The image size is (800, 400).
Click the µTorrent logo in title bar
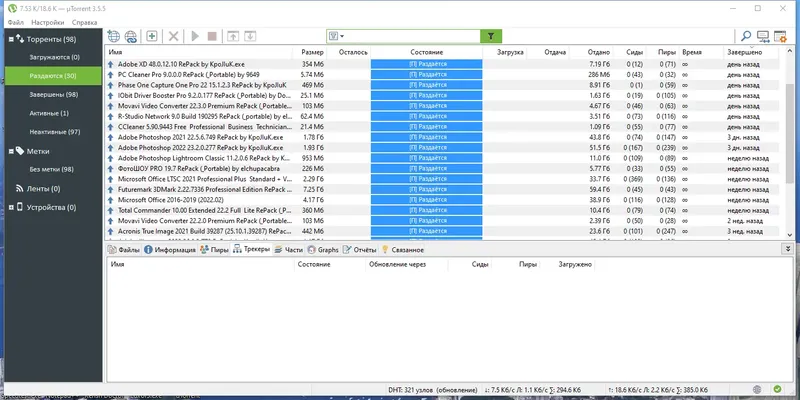tap(12, 8)
